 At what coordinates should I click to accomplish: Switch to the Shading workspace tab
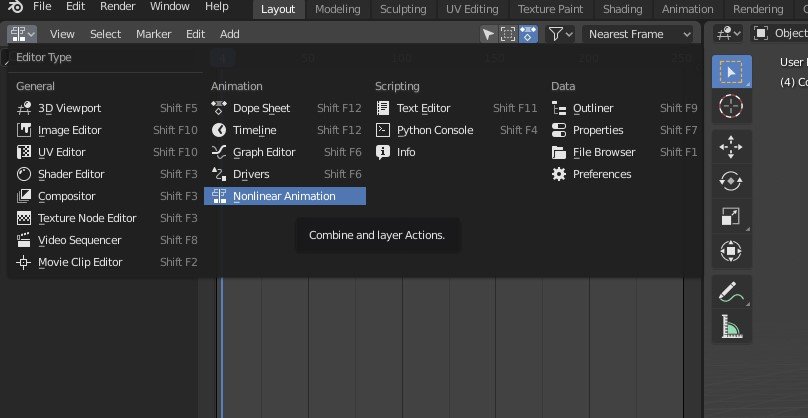tap(623, 9)
